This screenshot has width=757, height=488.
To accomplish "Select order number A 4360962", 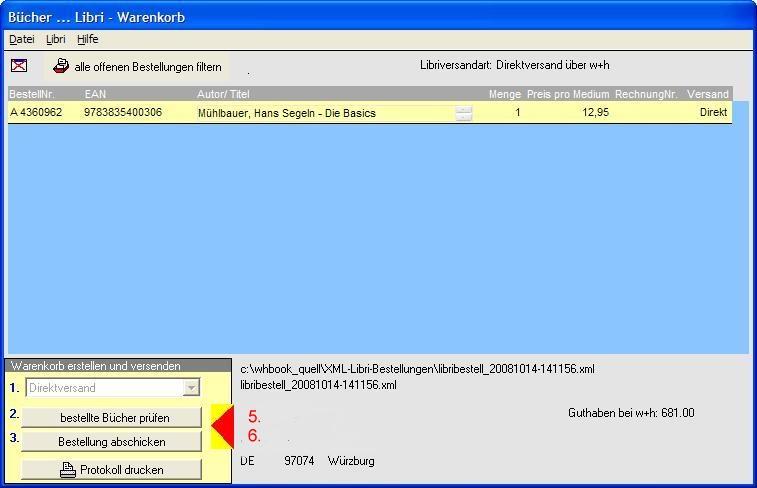I will 36,112.
